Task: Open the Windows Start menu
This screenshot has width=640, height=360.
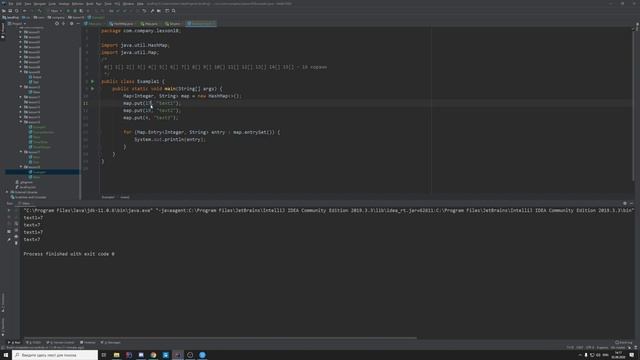Action: click(x=6, y=355)
